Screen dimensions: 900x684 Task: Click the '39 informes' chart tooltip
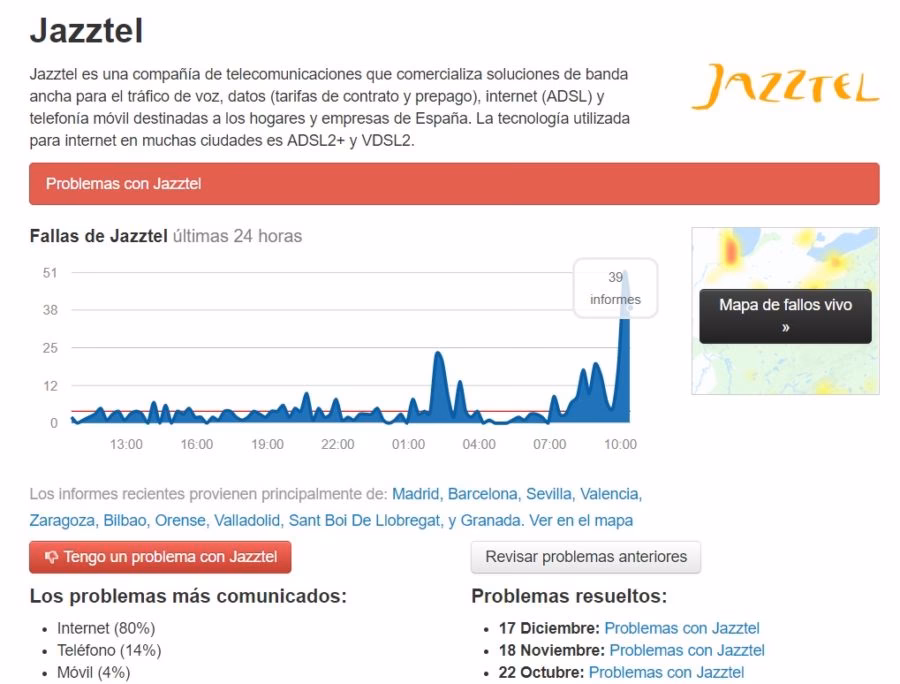click(615, 288)
